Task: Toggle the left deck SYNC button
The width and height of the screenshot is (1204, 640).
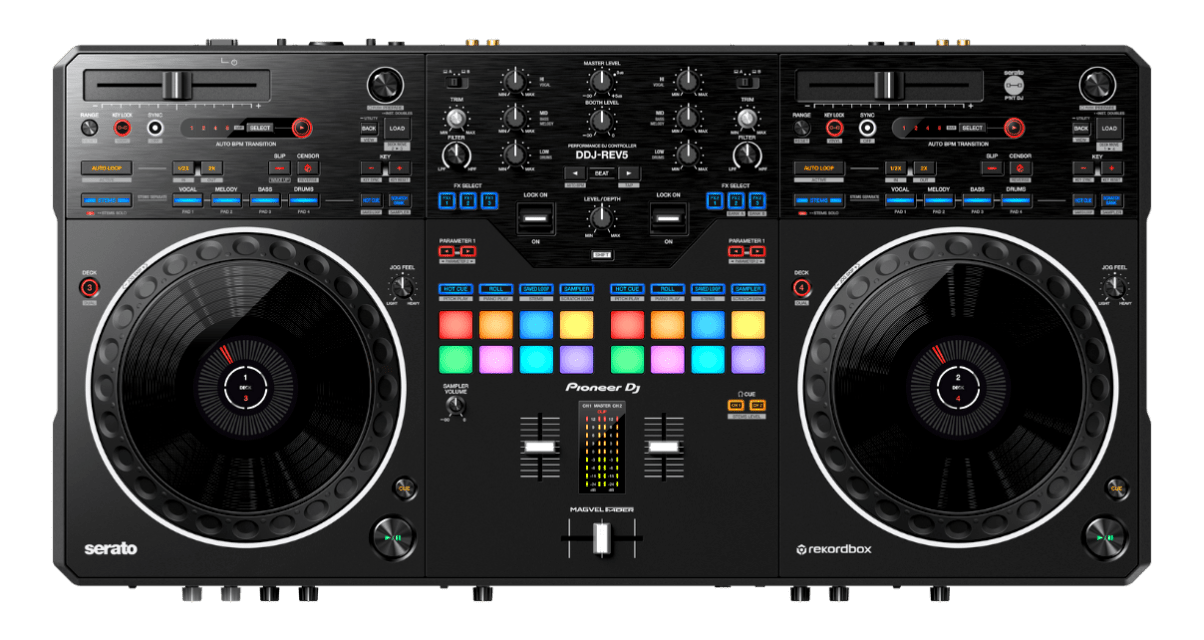Action: click(x=155, y=128)
